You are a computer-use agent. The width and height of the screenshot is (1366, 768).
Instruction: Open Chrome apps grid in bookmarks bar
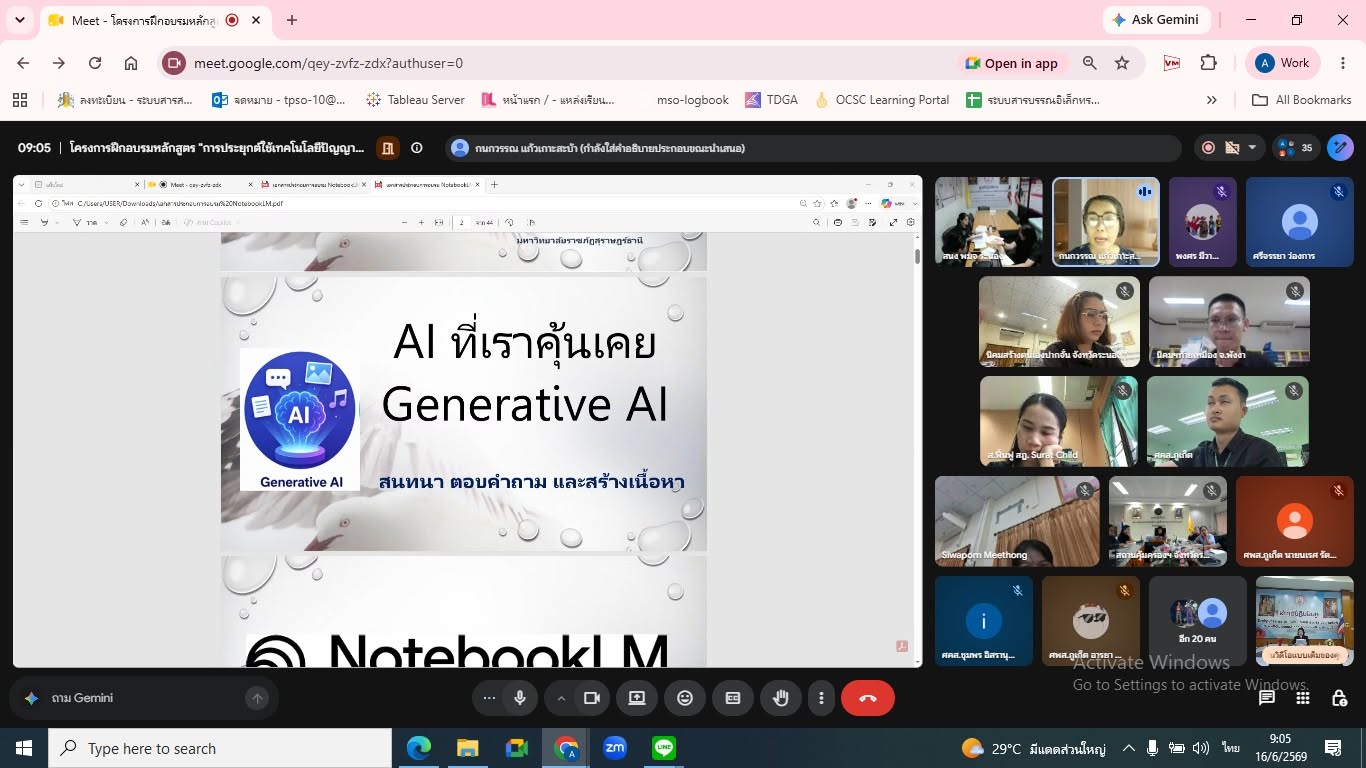coord(20,100)
